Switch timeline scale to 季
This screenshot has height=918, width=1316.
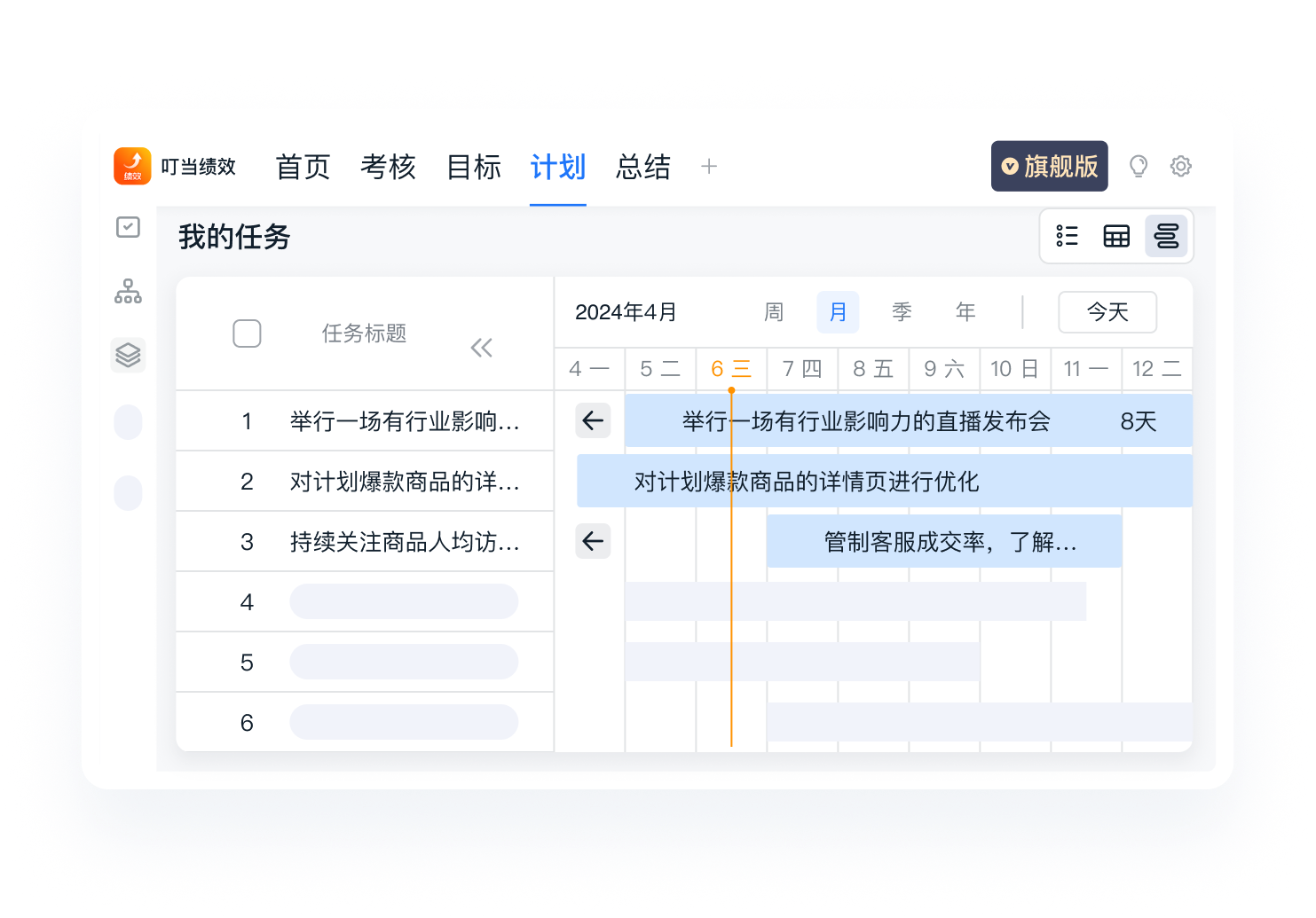(902, 312)
